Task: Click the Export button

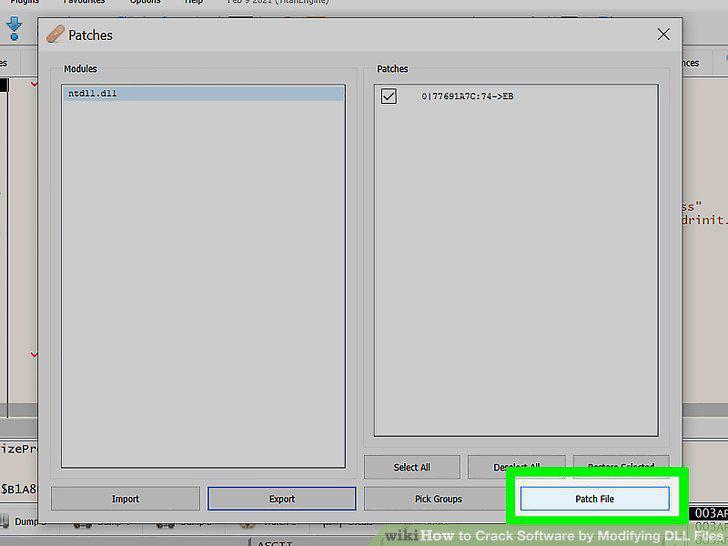Action: click(282, 499)
